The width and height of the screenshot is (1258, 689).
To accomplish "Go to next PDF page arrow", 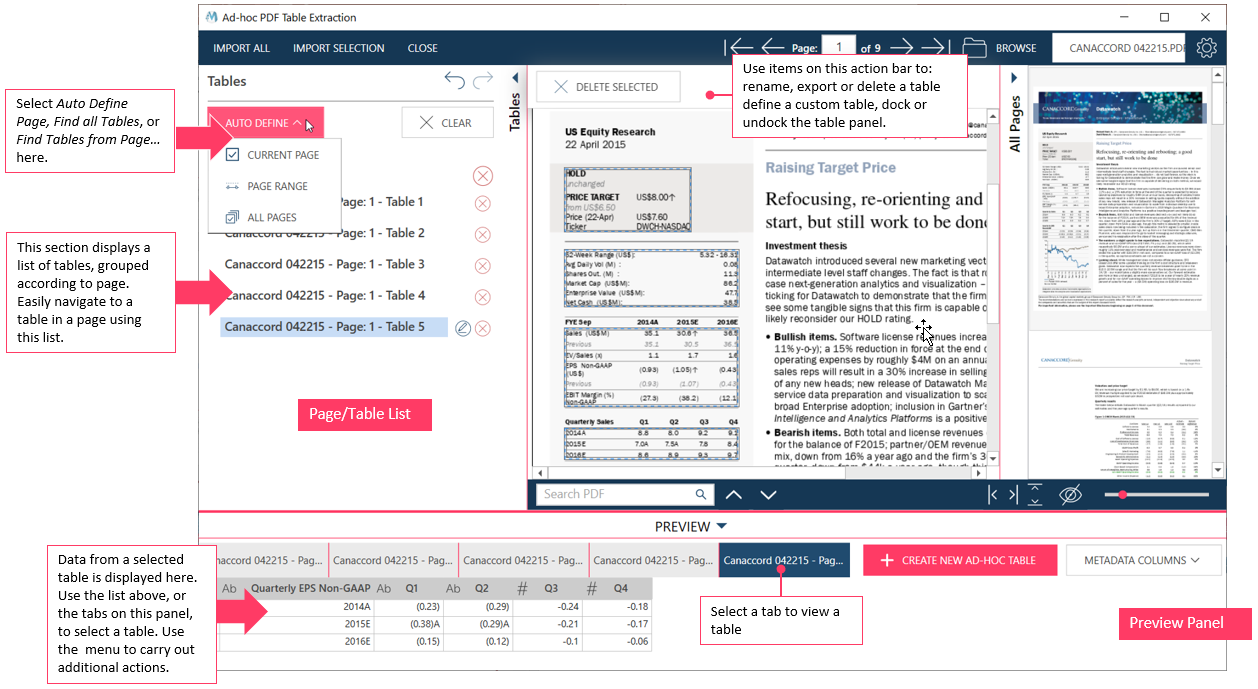I will 901,47.
